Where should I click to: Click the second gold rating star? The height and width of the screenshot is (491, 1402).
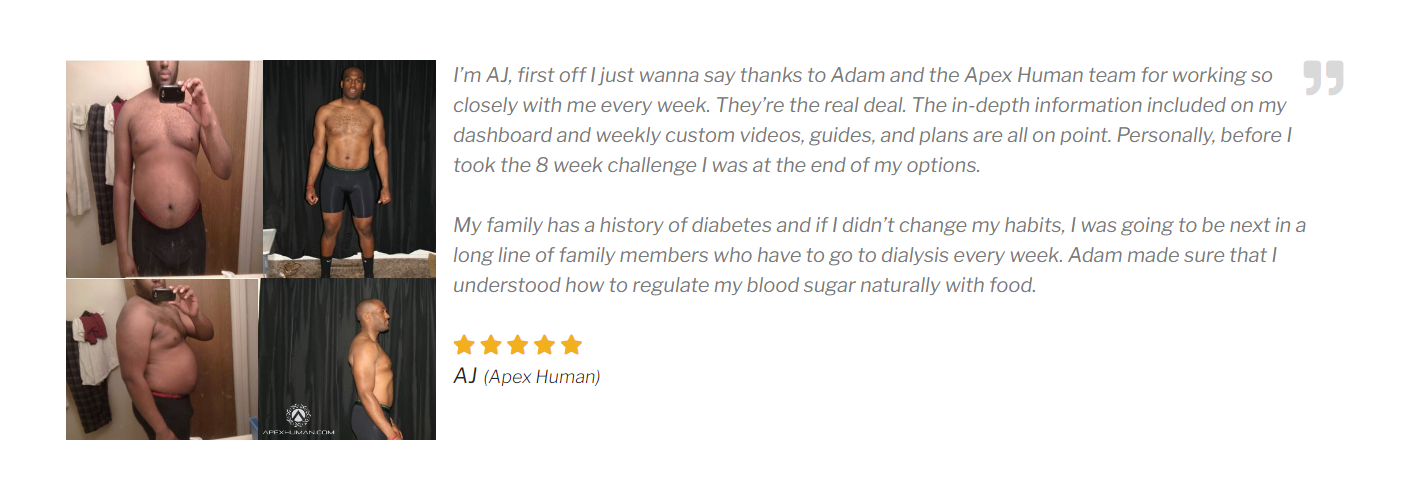pos(491,345)
